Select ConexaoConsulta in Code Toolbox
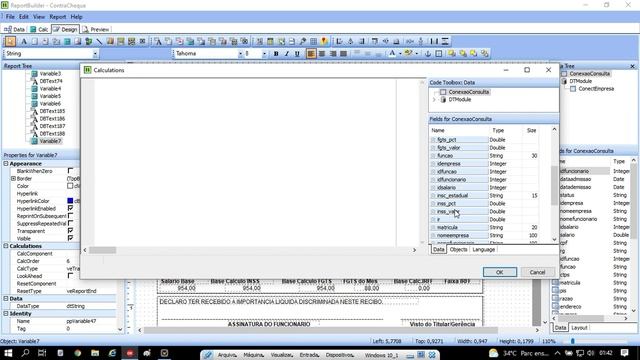This screenshot has width=640, height=360. click(x=469, y=92)
